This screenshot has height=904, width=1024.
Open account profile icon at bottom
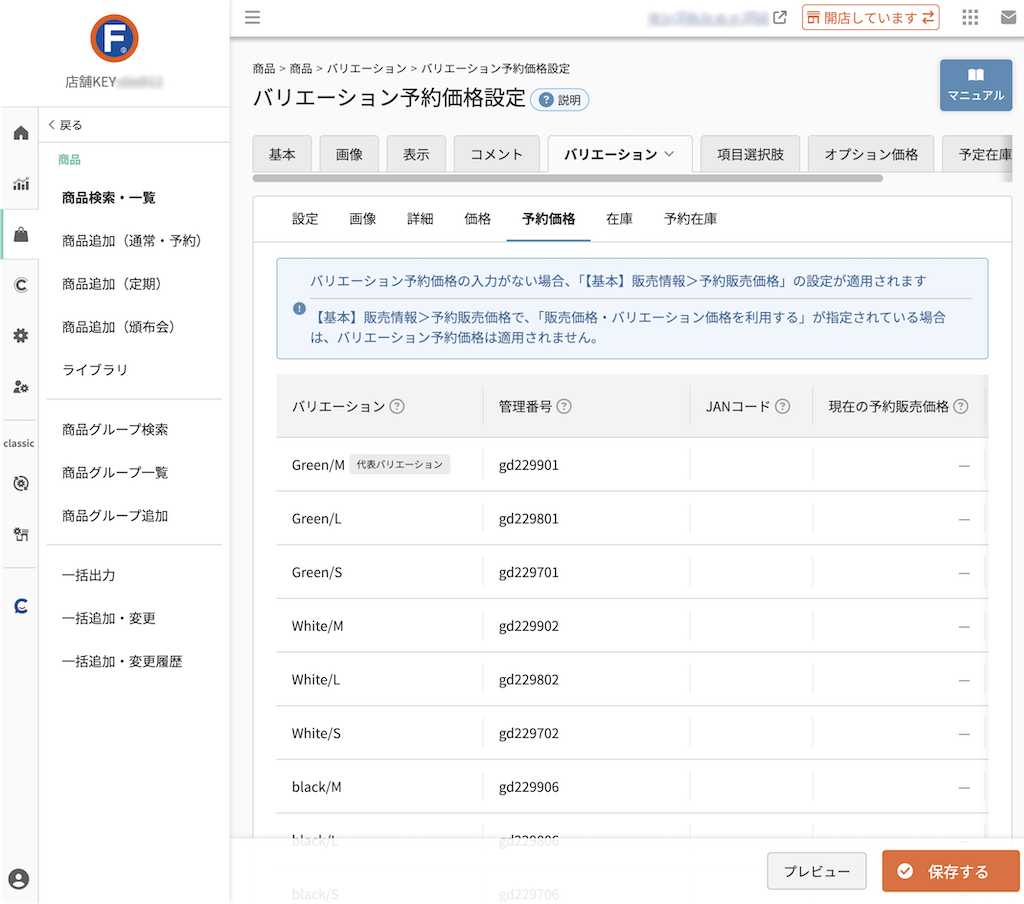point(19,879)
